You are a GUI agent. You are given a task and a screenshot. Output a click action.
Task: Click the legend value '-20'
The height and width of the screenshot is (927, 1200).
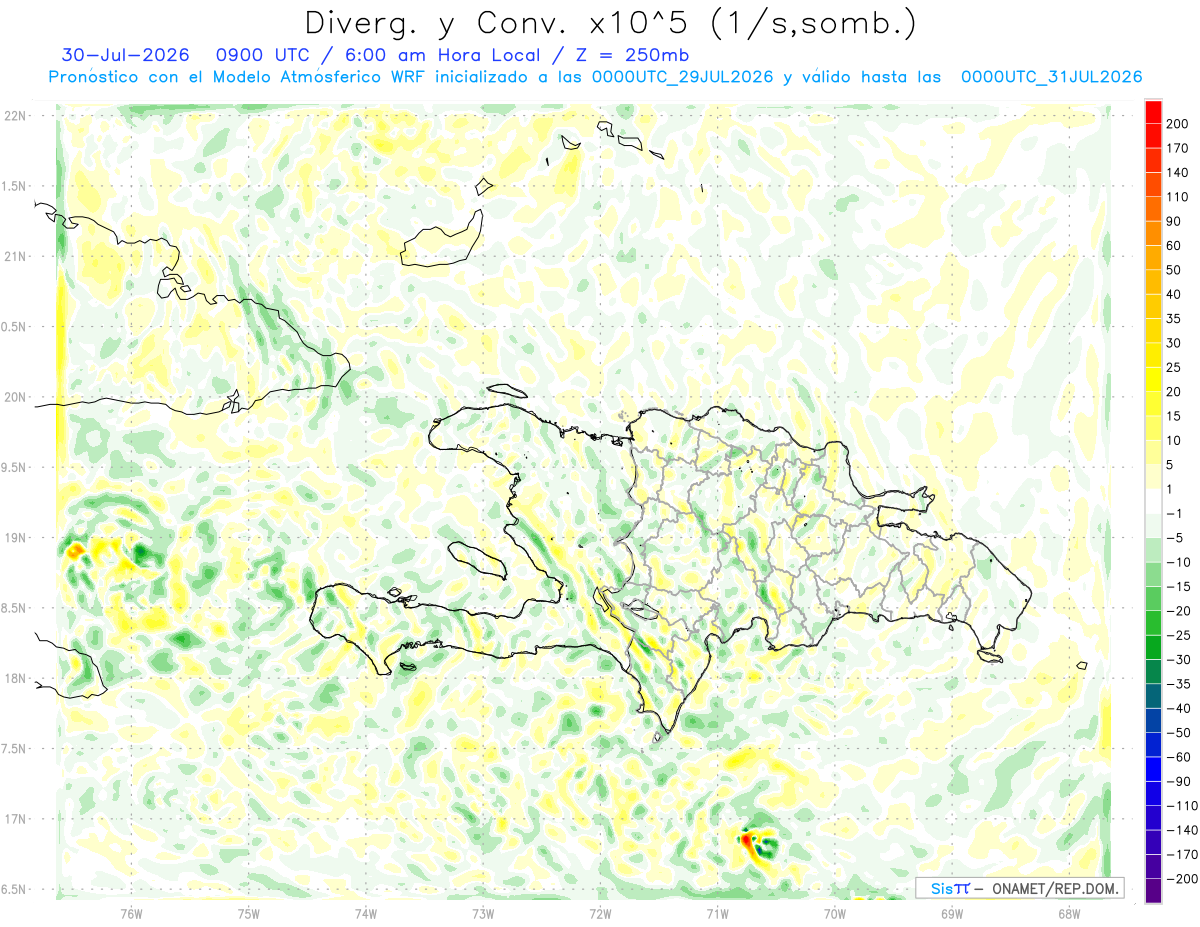click(x=1178, y=611)
